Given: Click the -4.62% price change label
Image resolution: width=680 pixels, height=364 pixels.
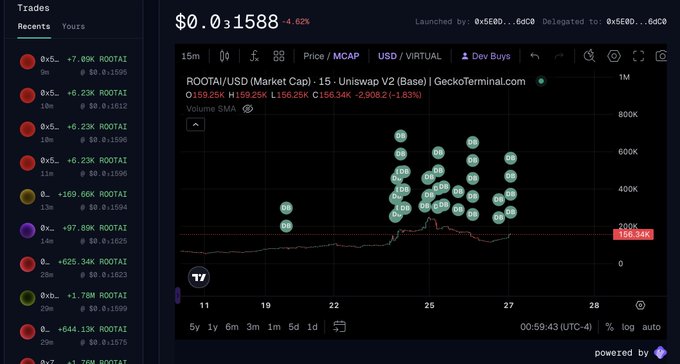Looking at the screenshot, I should (296, 21).
